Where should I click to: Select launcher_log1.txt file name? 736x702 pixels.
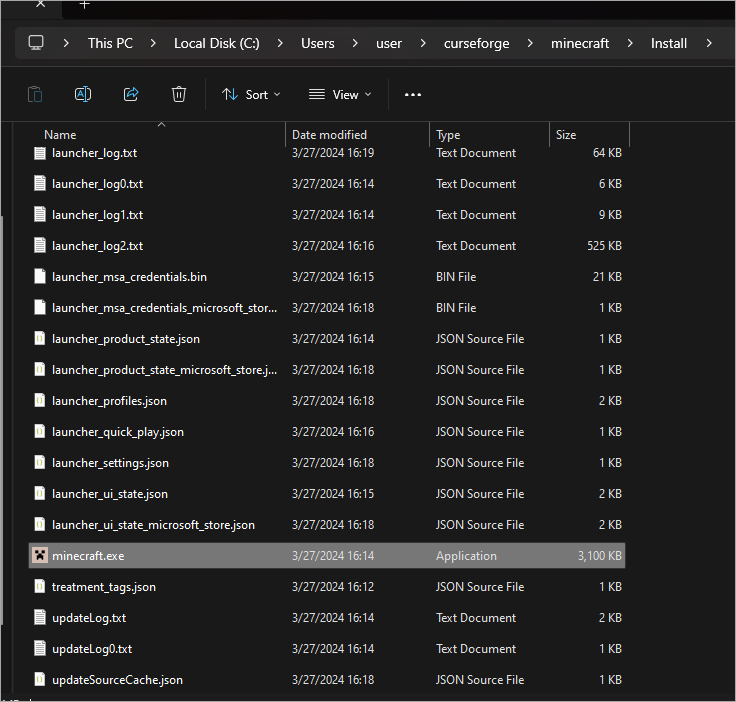pyautogui.click(x=97, y=215)
